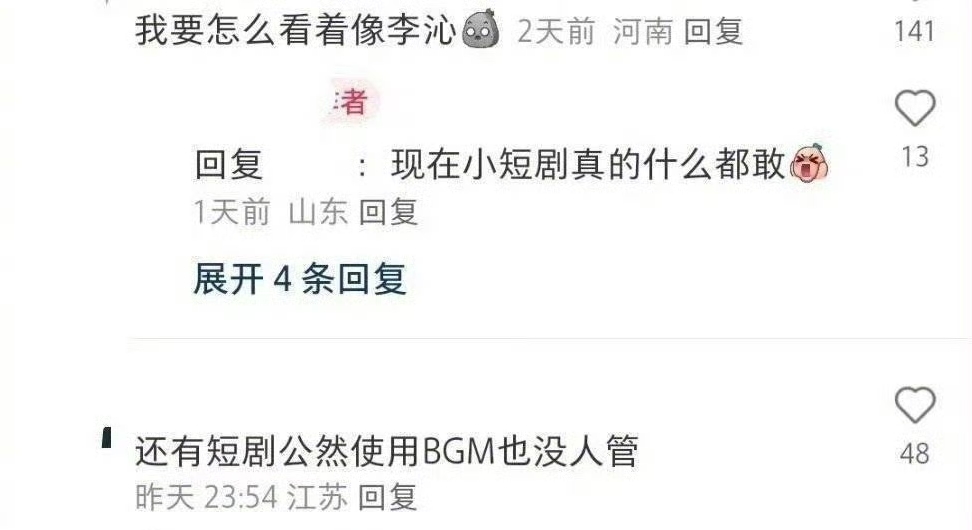Click the 48 like count
Image resolution: width=972 pixels, height=530 pixels.
tap(915, 454)
